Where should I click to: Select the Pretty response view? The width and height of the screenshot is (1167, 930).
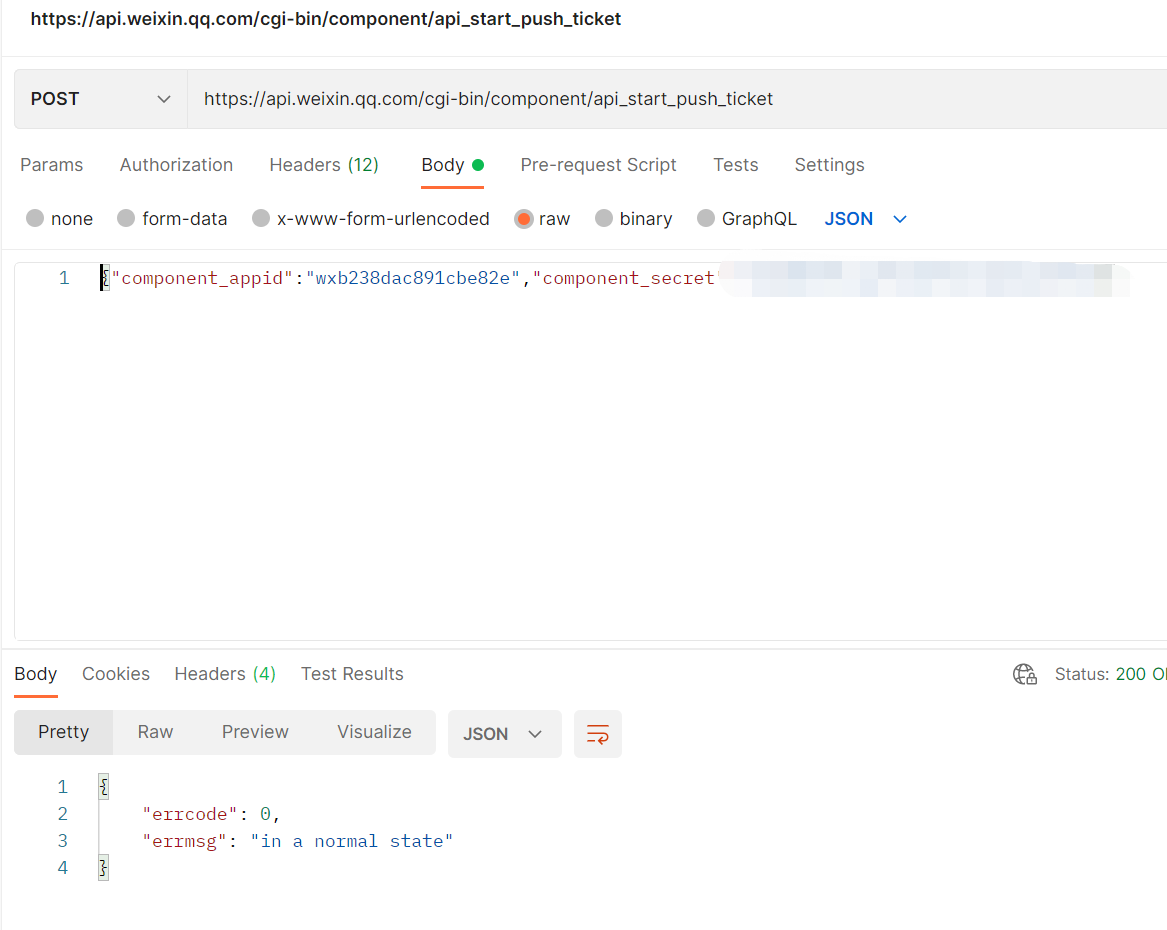(x=64, y=732)
